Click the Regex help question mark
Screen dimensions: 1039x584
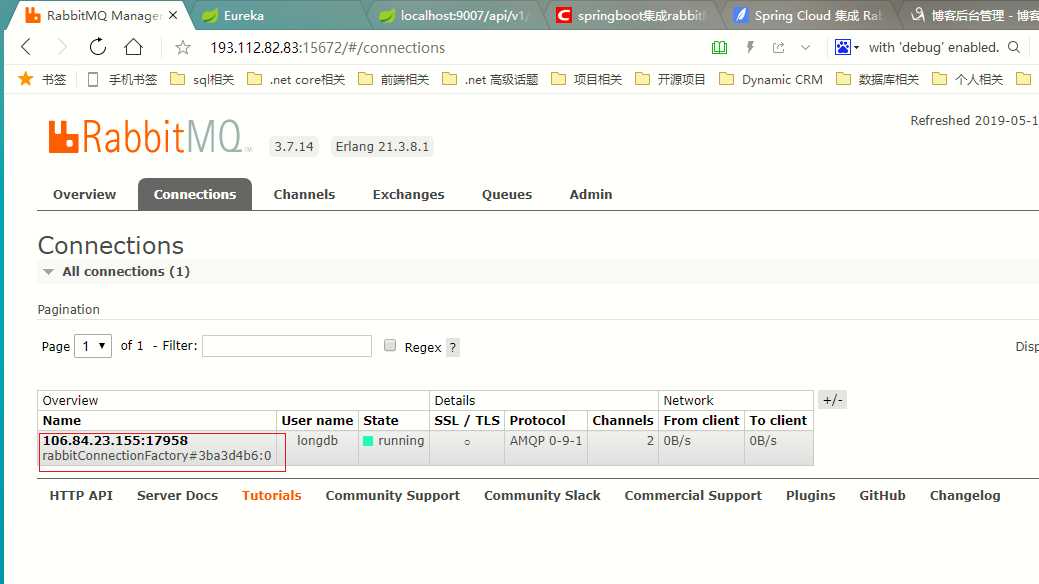point(453,347)
